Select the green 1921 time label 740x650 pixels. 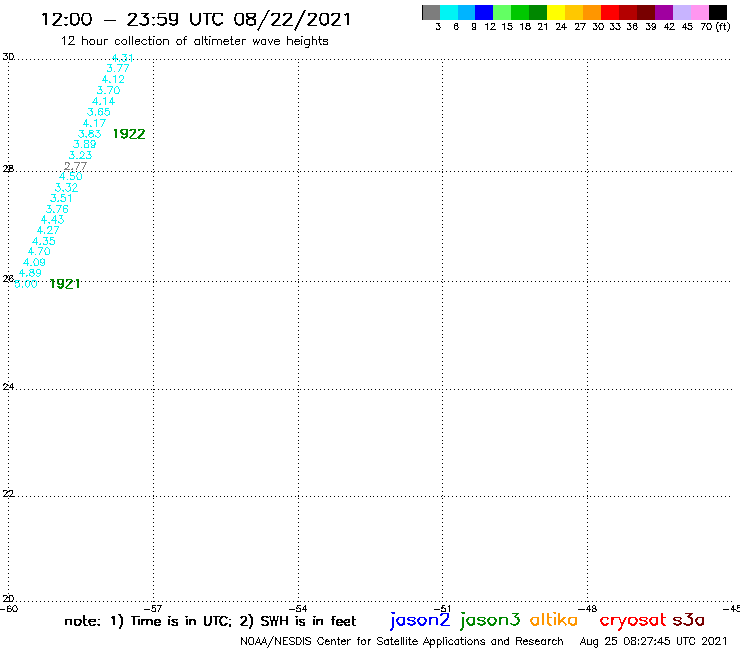pos(65,284)
